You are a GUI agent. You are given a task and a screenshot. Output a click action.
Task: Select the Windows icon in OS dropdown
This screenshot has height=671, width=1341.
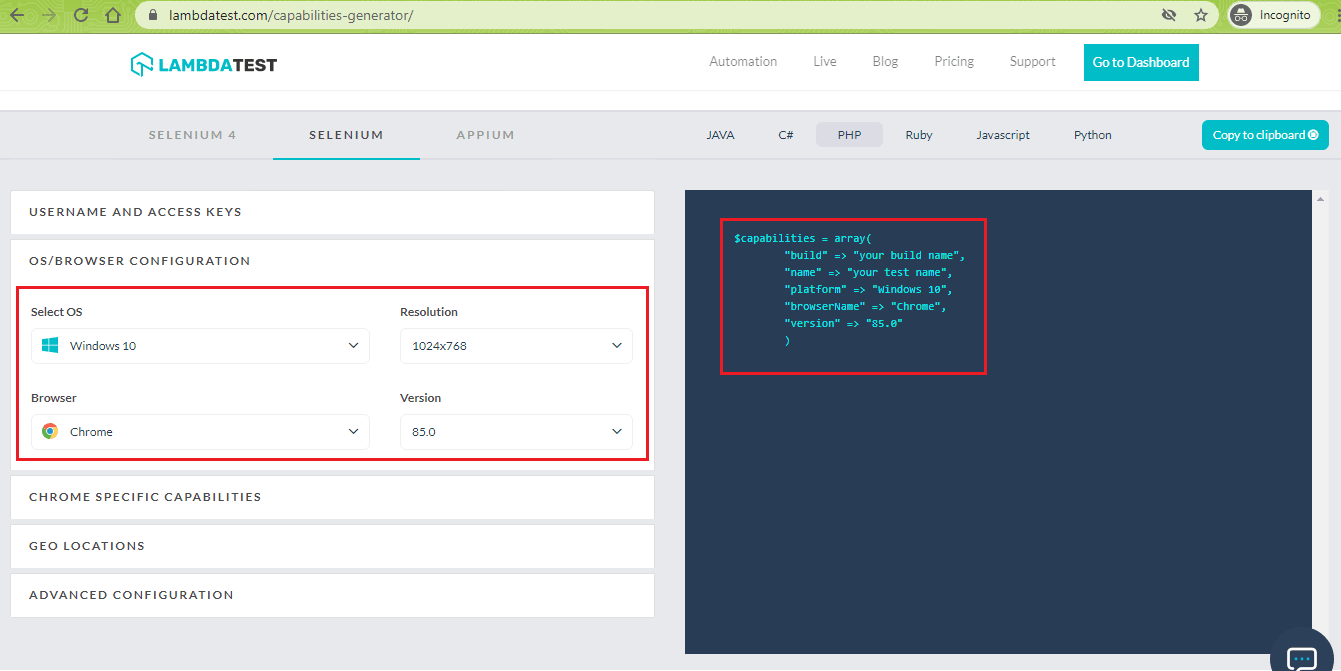coord(48,345)
